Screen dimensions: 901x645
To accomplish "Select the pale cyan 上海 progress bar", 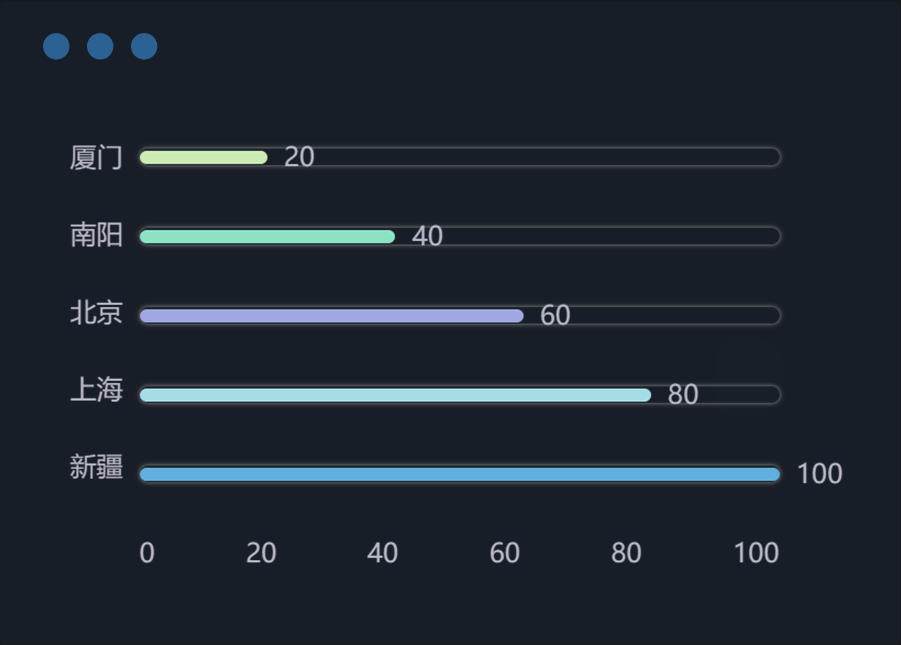I will click(x=395, y=395).
